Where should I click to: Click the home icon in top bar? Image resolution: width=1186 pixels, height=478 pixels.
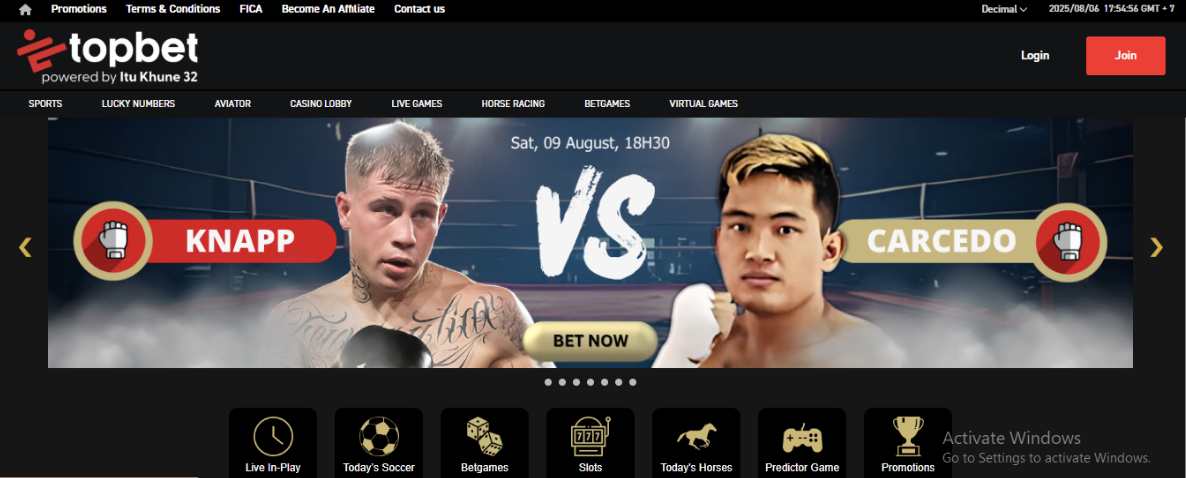(x=26, y=9)
